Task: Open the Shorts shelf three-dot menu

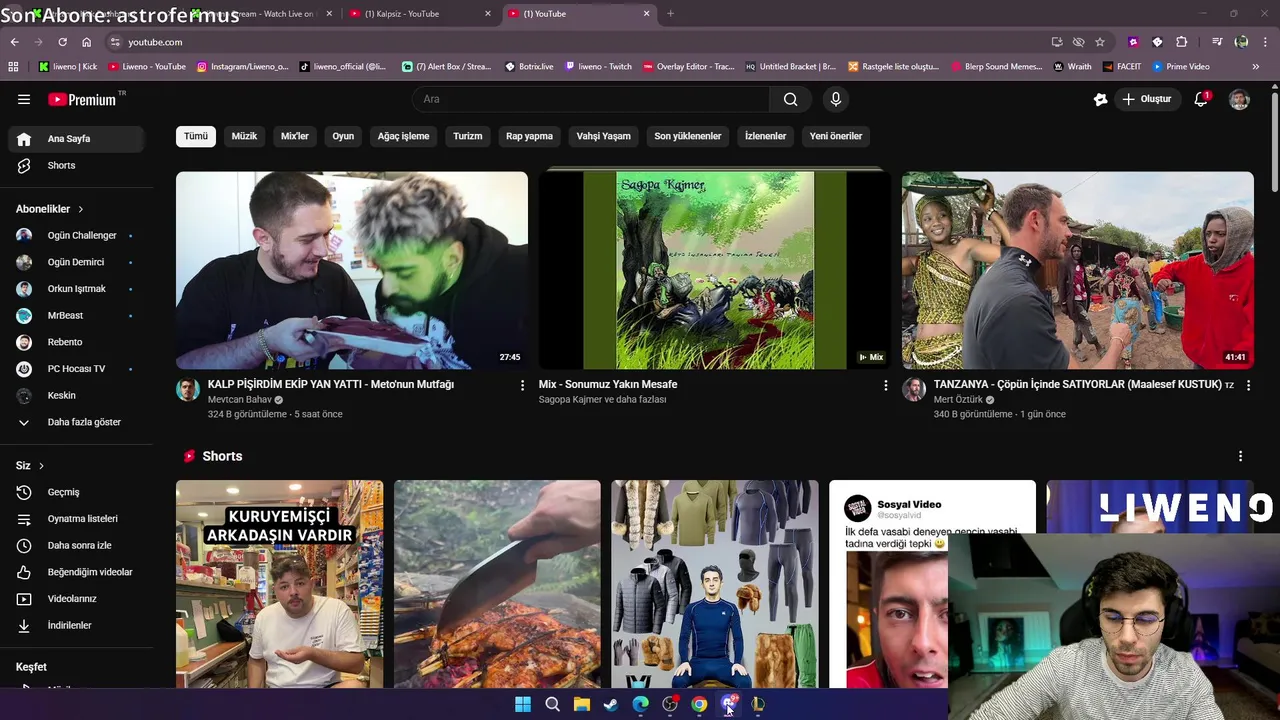Action: coord(1240,456)
